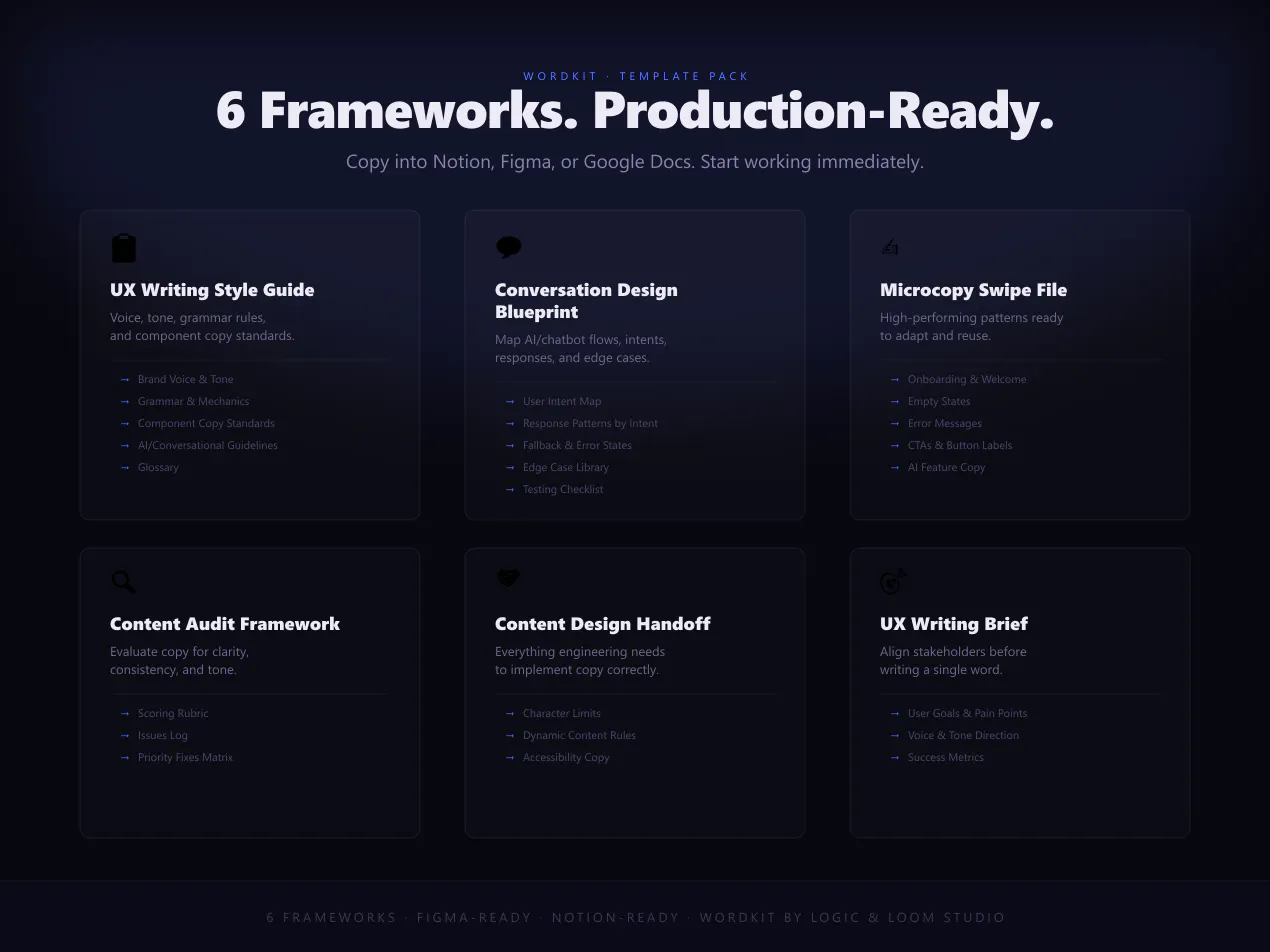Select the 'Dynamic Content Rules' list item

click(579, 735)
